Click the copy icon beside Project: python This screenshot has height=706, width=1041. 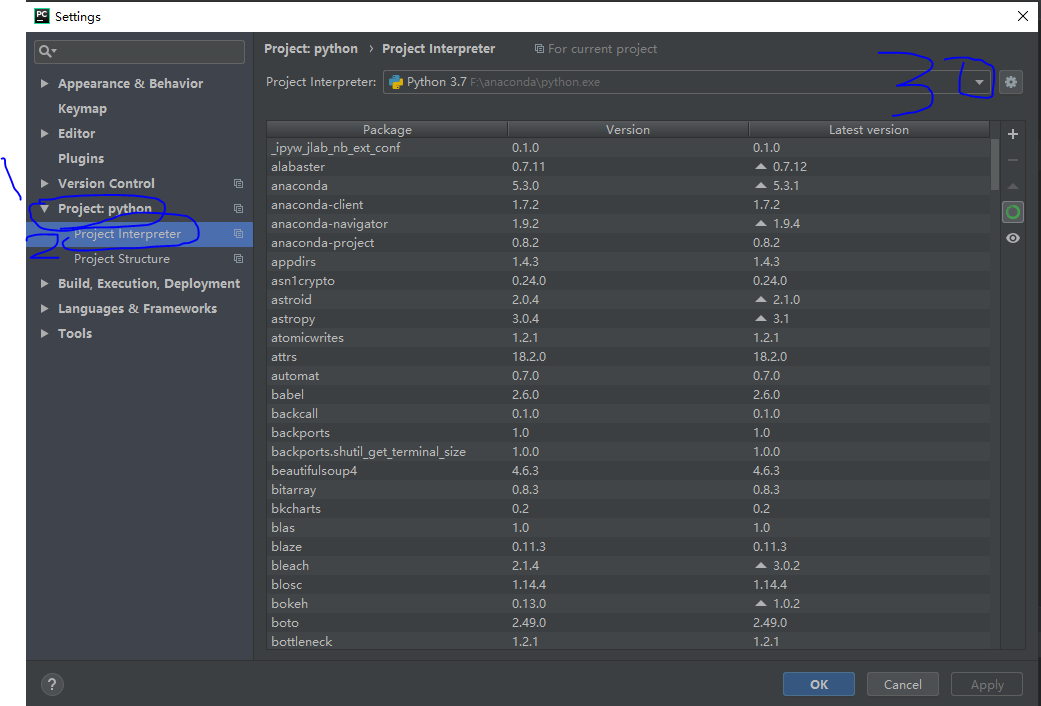238,209
